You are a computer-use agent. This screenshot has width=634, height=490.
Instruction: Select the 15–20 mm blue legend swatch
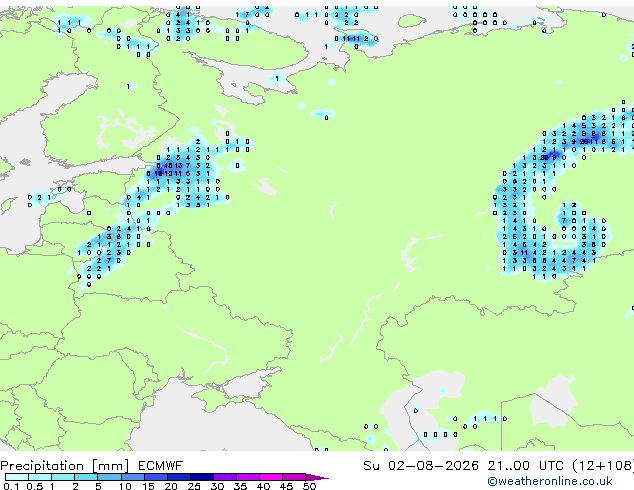156,477
